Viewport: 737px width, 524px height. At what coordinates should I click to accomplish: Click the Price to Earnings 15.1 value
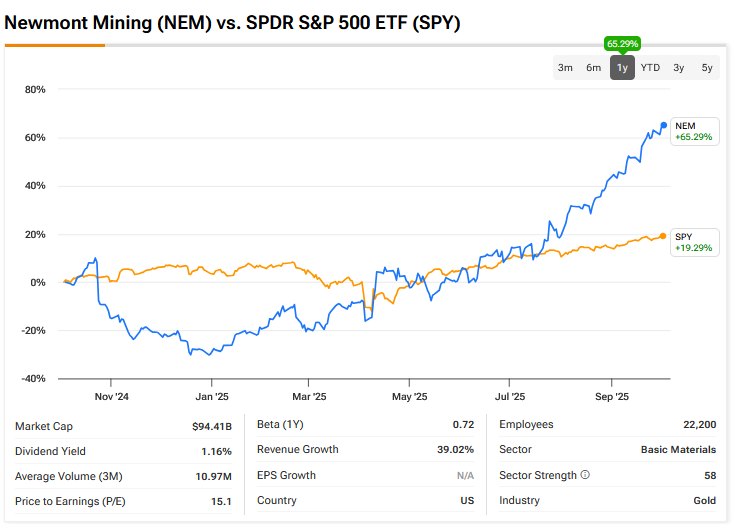point(222,501)
